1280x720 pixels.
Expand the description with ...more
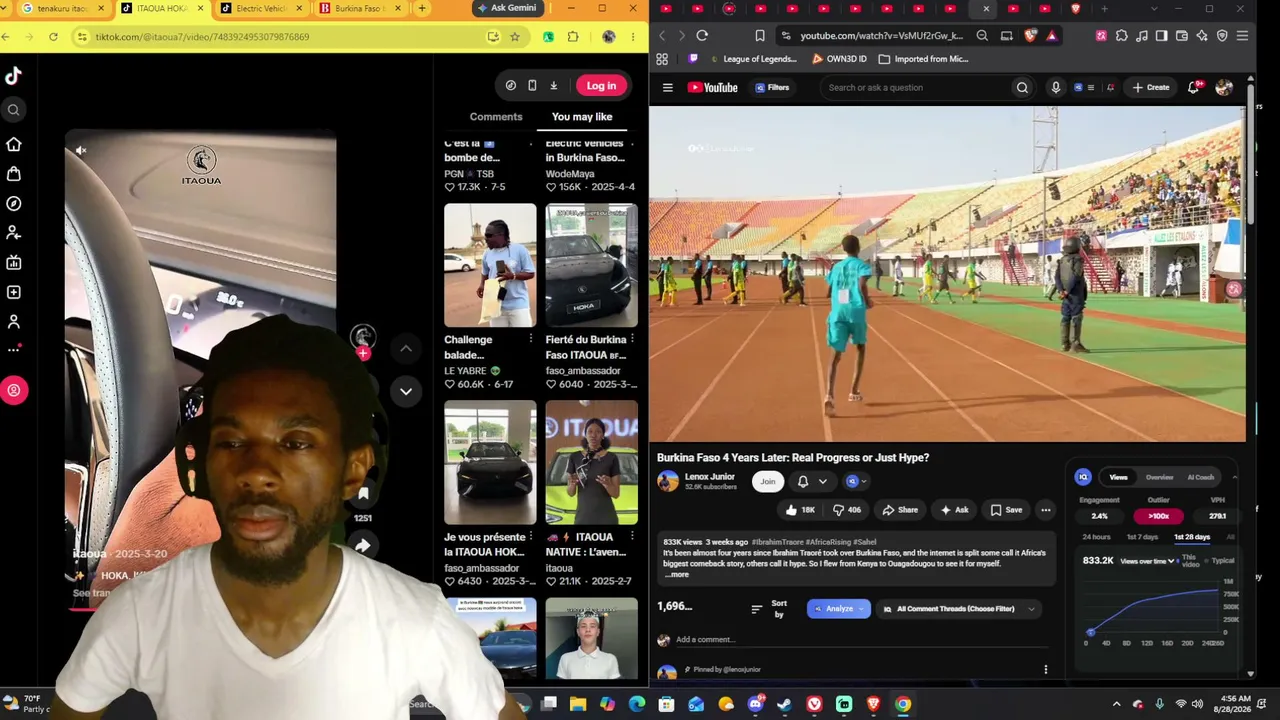[x=677, y=575]
